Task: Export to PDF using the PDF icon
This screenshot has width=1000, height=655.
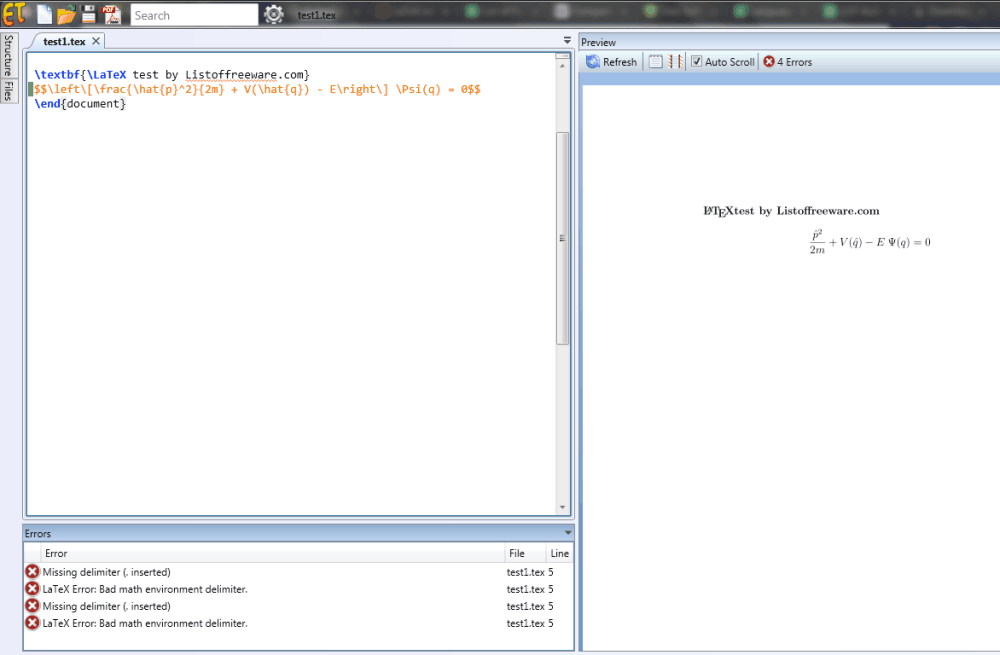Action: [x=112, y=14]
